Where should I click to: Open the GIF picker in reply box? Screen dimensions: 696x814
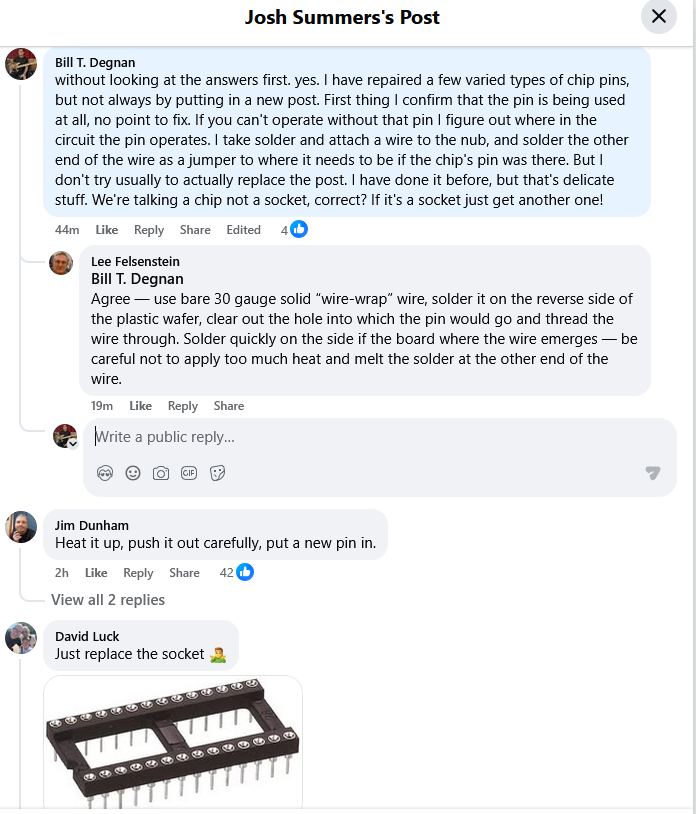[189, 473]
